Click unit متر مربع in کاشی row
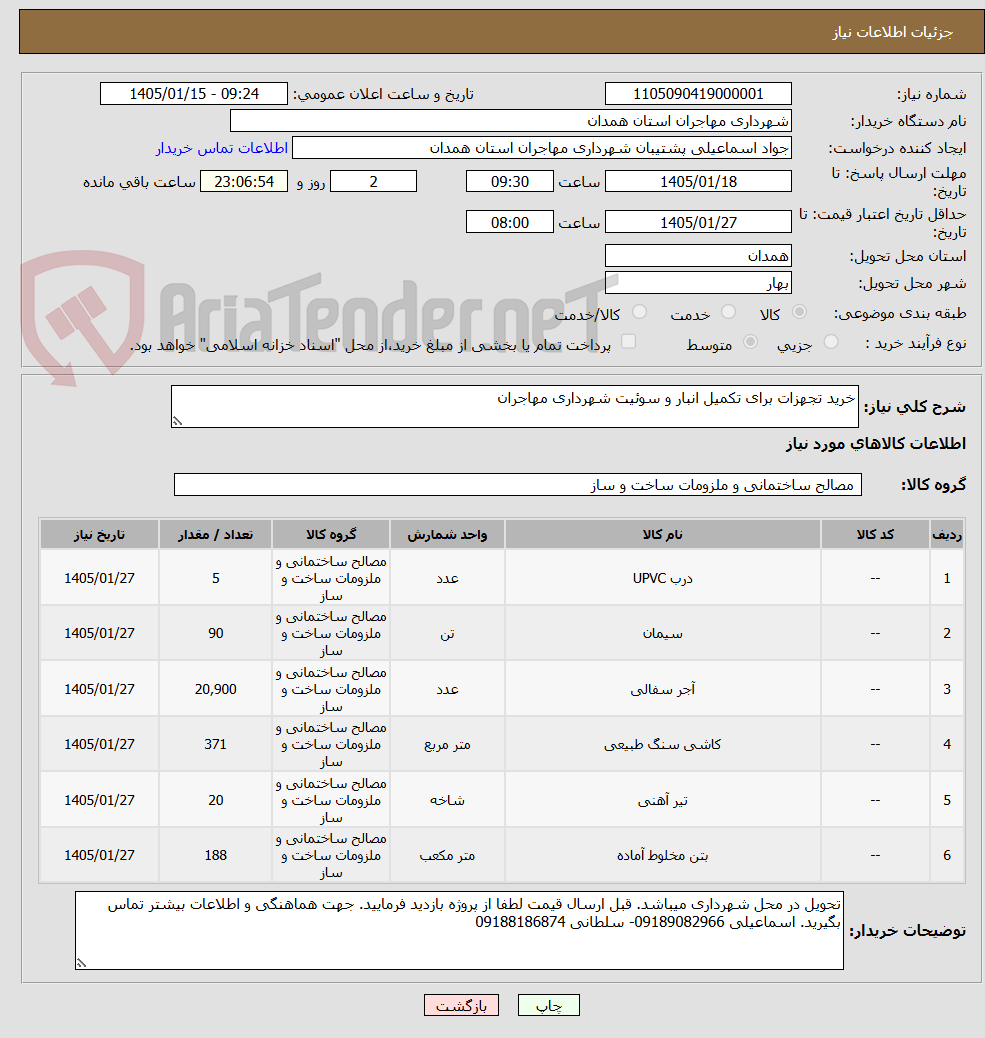 tap(447, 744)
